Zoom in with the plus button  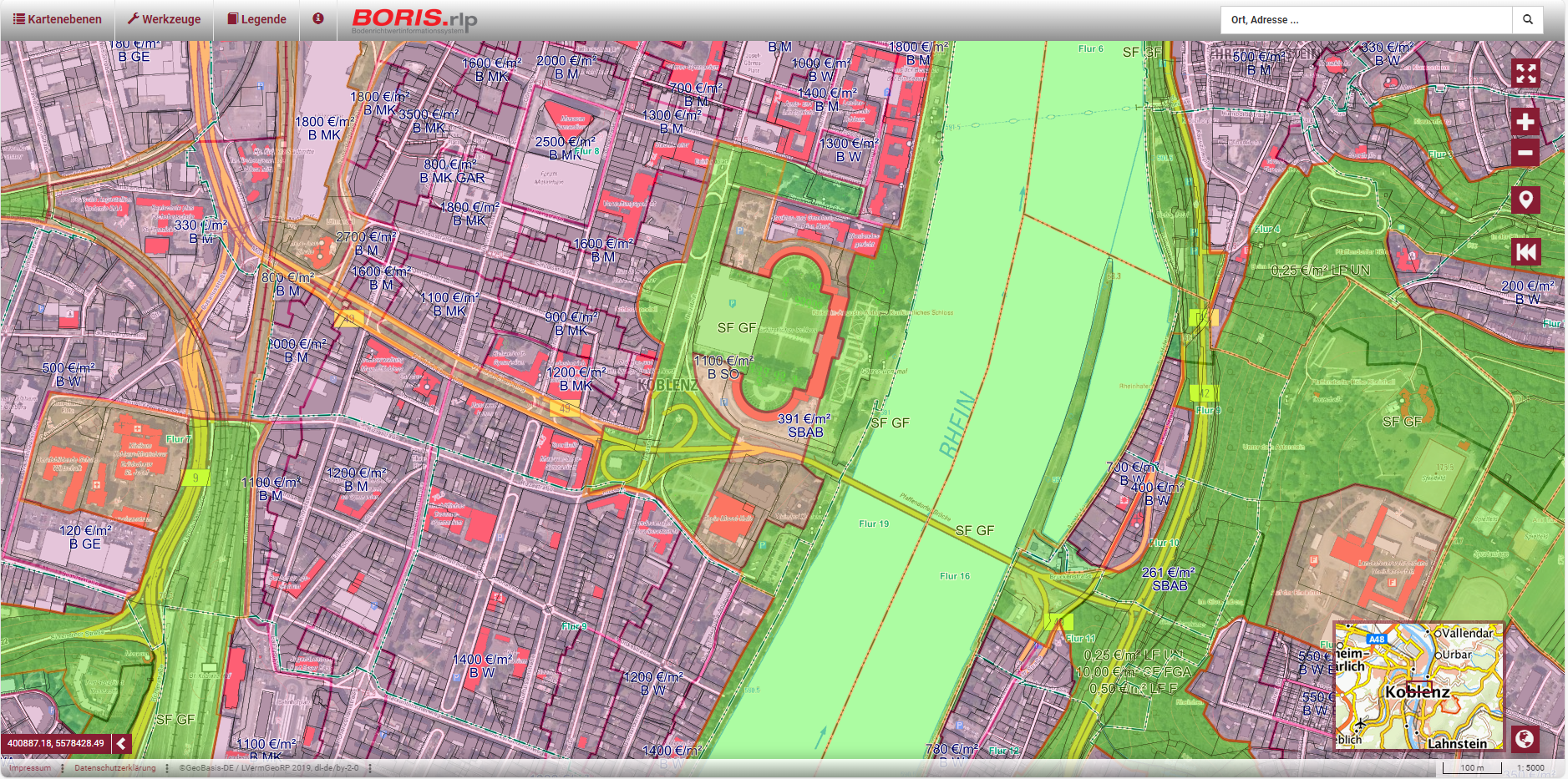(x=1525, y=122)
